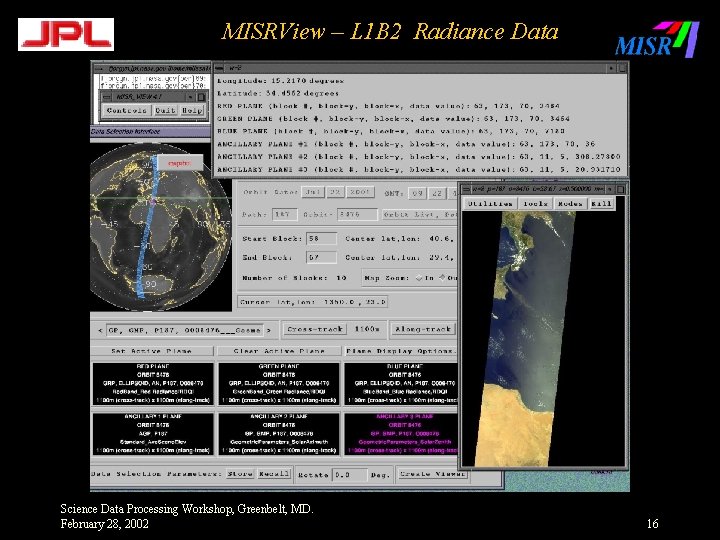Select the ANCILLARY 2 PLANE panel
Image resolution: width=720 pixels, height=540 pixels.
click(279, 434)
